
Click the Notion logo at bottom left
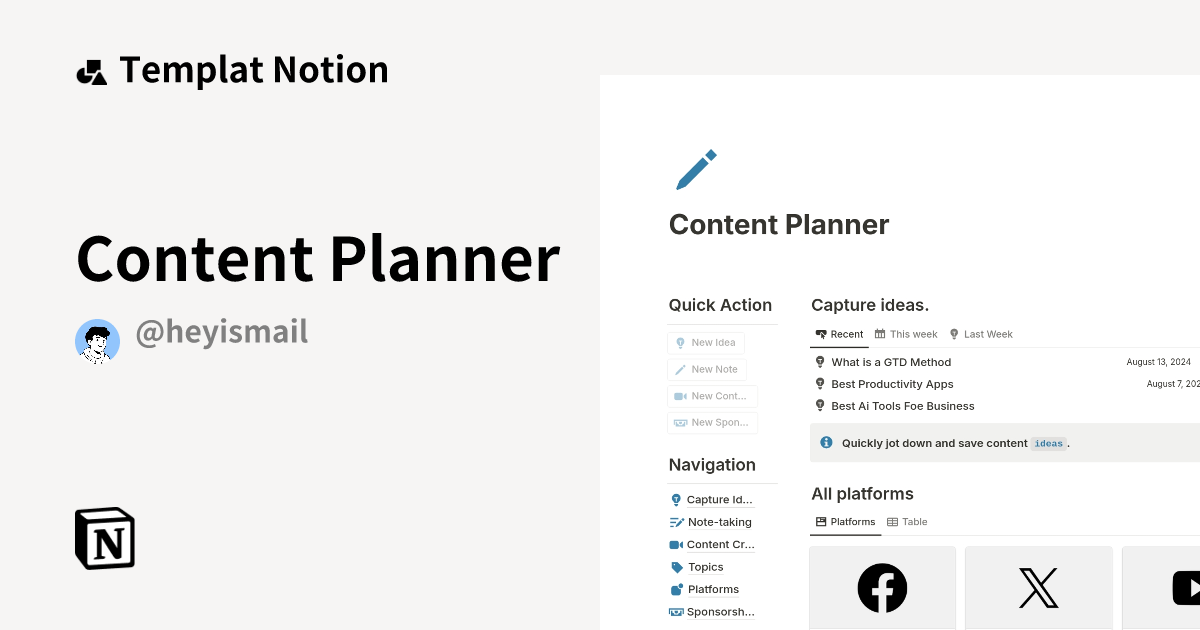(x=104, y=538)
